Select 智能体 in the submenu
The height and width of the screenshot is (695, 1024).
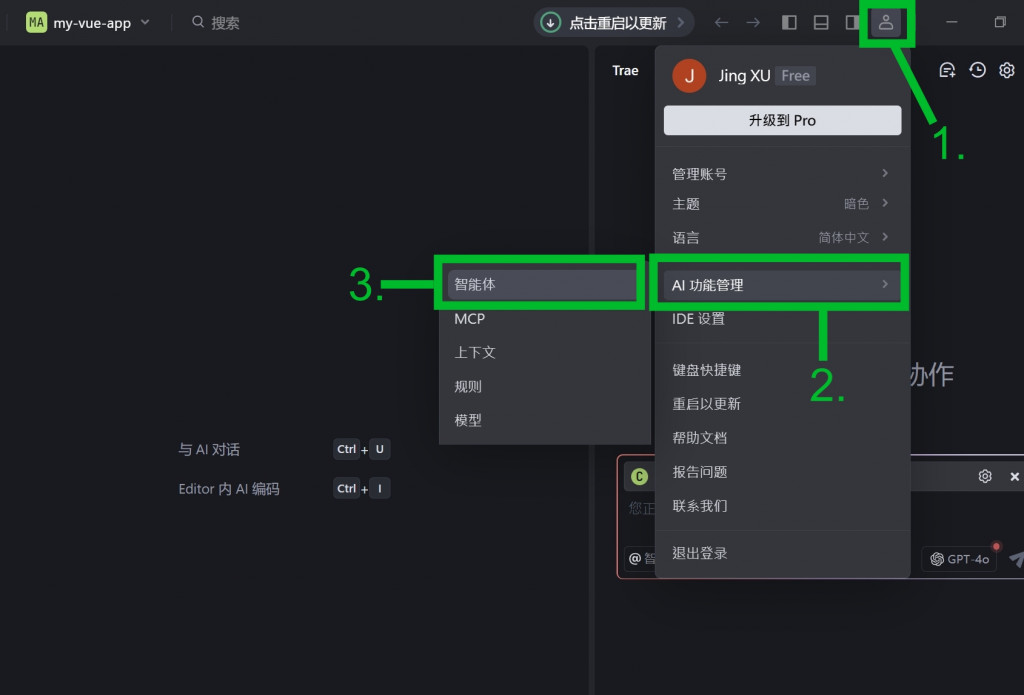click(x=542, y=284)
